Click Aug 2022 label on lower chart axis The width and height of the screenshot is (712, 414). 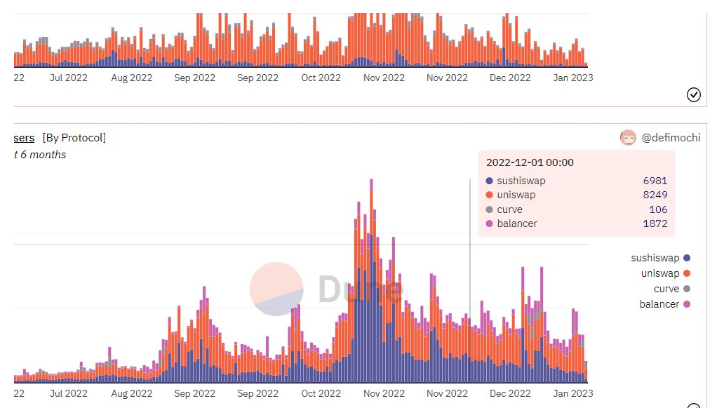click(x=132, y=393)
